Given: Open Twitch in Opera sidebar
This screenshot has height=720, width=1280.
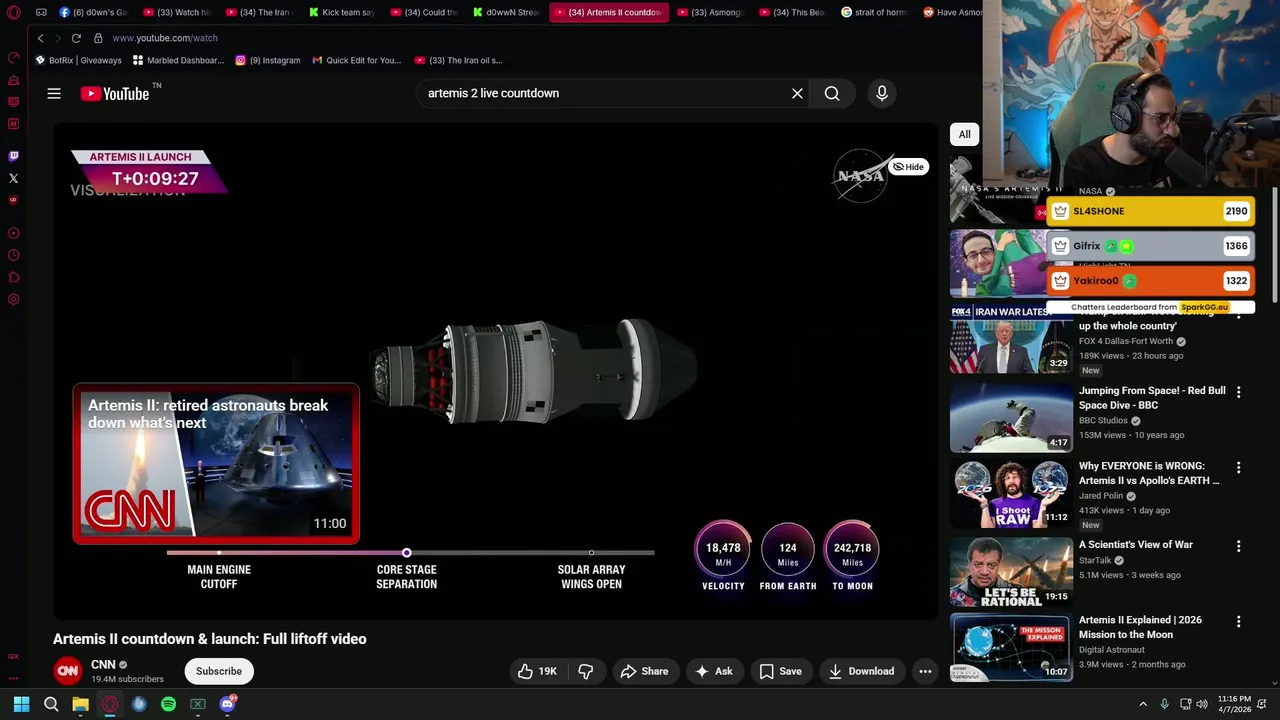Looking at the screenshot, I should coord(13,156).
